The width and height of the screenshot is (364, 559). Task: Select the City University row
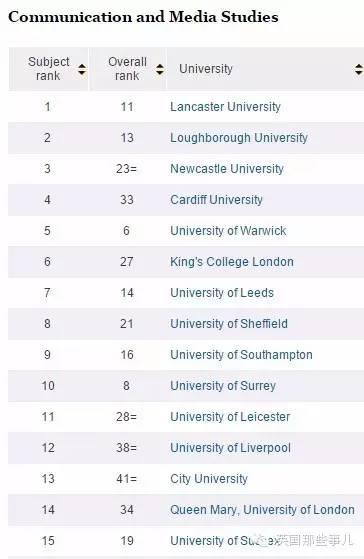click(186, 479)
